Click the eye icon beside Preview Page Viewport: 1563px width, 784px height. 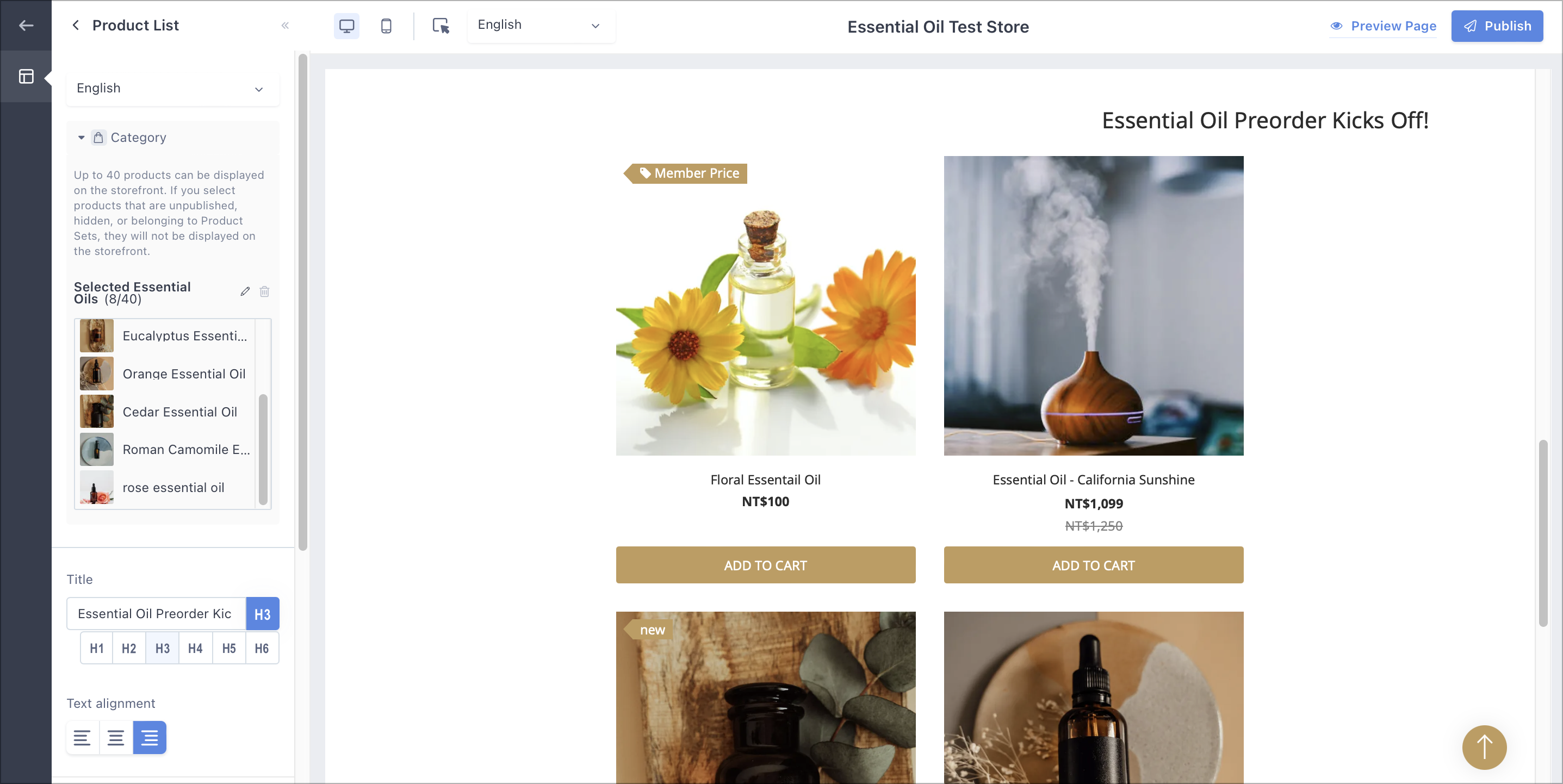1336,26
